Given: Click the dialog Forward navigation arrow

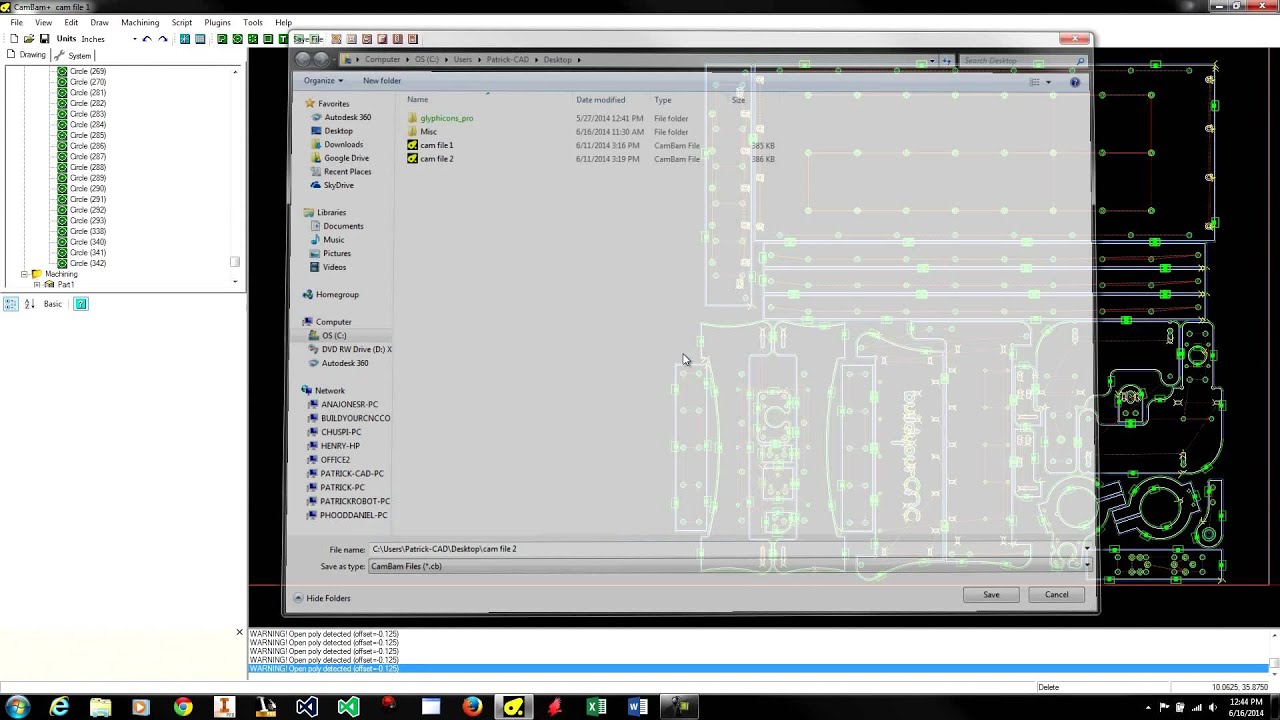Looking at the screenshot, I should pos(321,59).
